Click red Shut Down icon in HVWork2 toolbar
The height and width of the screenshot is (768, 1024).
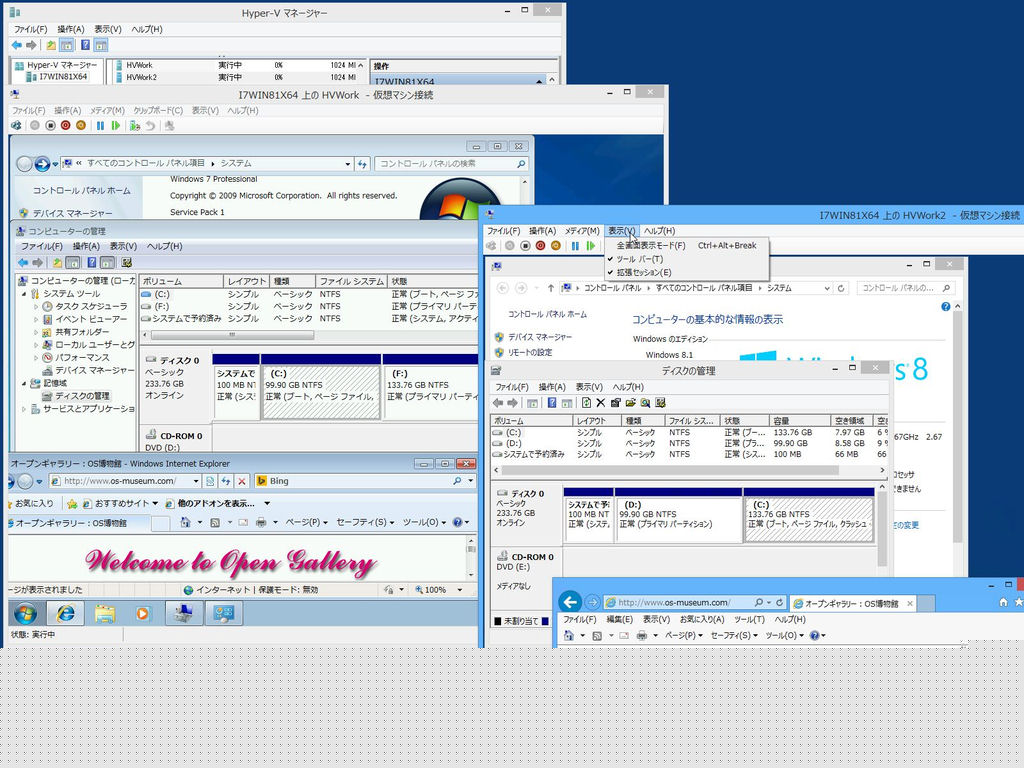click(x=540, y=246)
